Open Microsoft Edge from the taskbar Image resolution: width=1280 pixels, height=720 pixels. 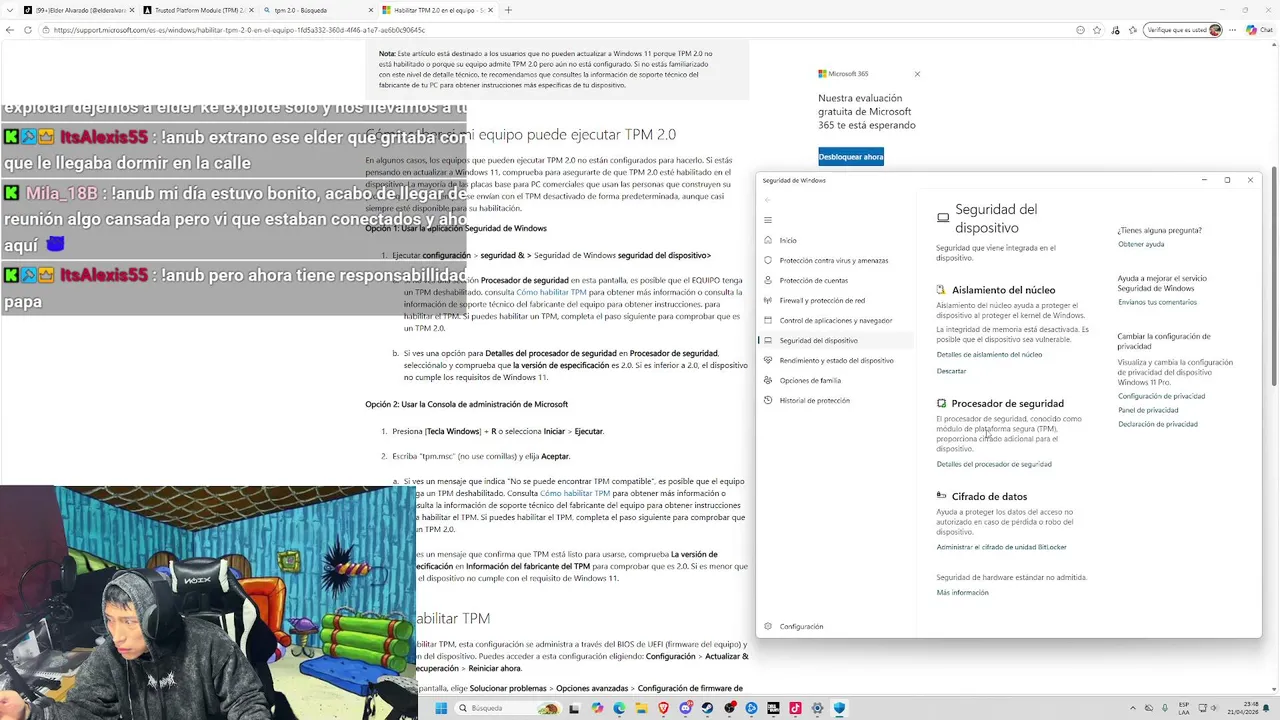coord(619,708)
